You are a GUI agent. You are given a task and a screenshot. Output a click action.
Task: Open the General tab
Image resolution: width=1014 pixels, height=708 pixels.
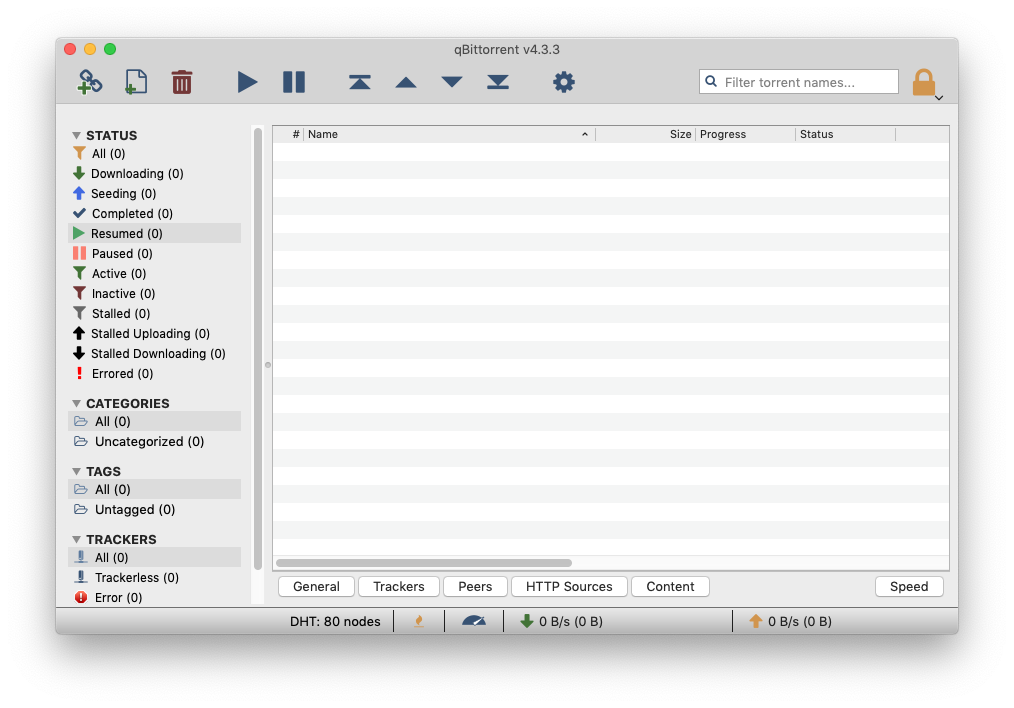point(316,586)
